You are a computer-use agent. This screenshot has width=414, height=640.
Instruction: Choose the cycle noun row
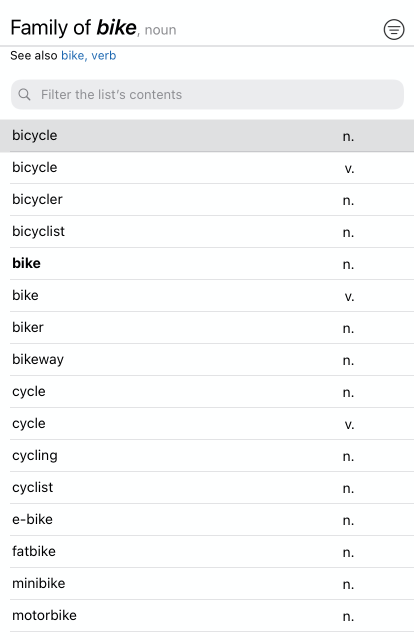pos(212,391)
